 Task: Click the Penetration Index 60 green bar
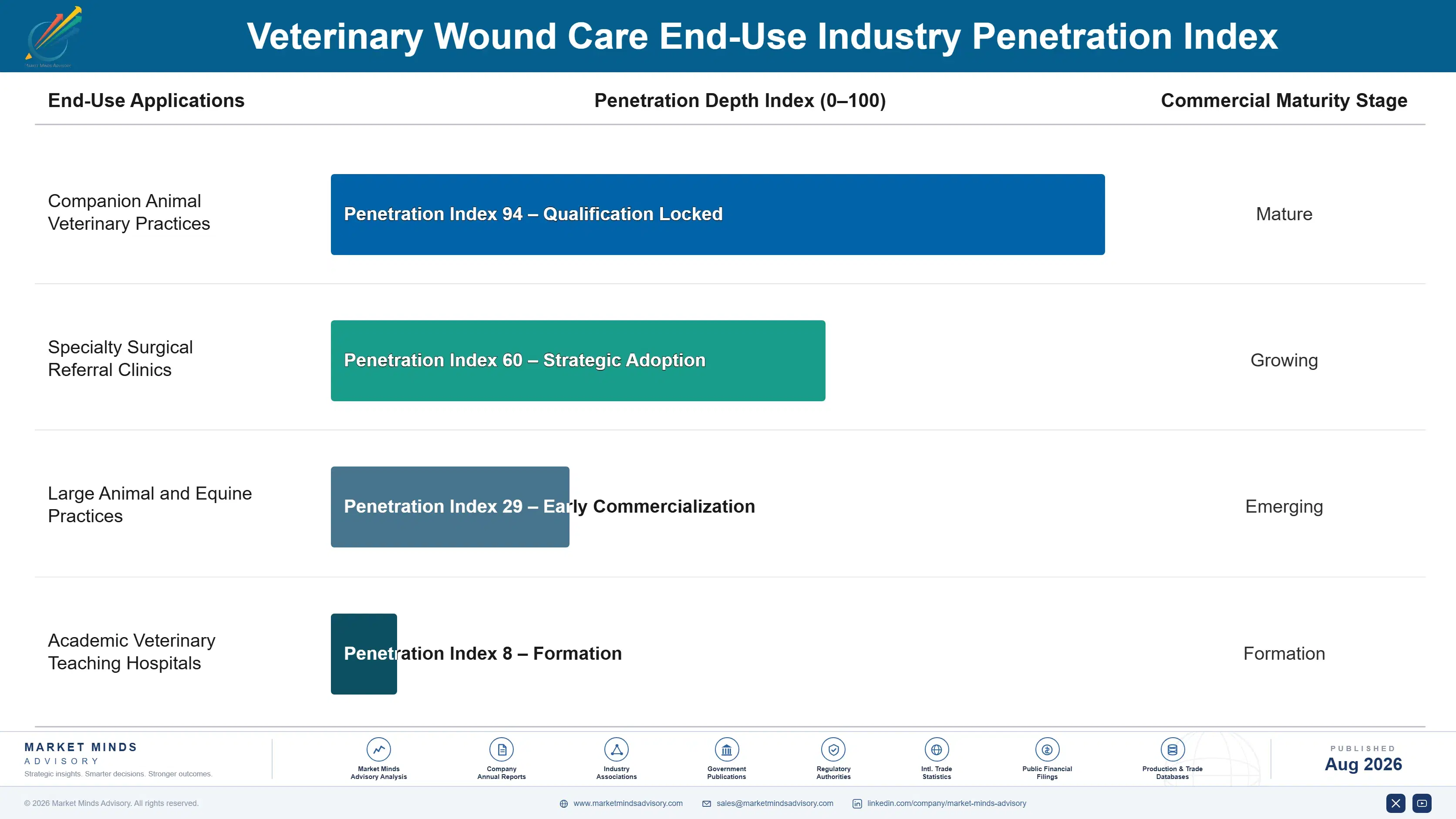[x=578, y=361]
